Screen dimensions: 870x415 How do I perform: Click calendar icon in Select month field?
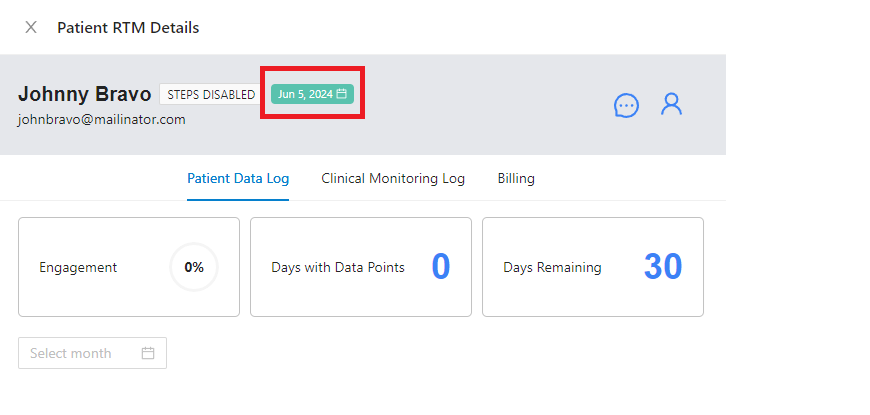click(148, 353)
